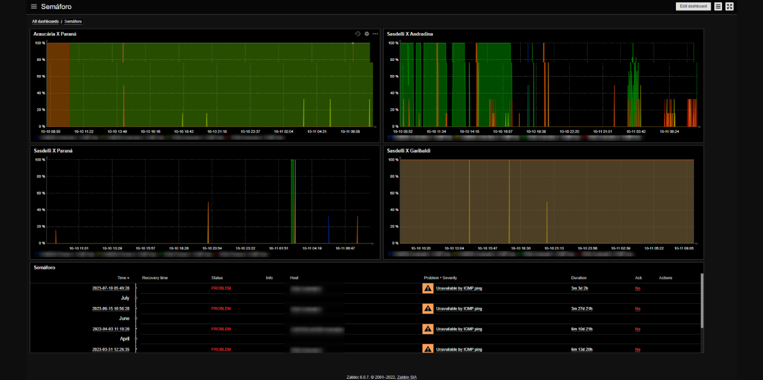
Task: Open first Unavailable by ICMP ping problem
Action: (459, 289)
